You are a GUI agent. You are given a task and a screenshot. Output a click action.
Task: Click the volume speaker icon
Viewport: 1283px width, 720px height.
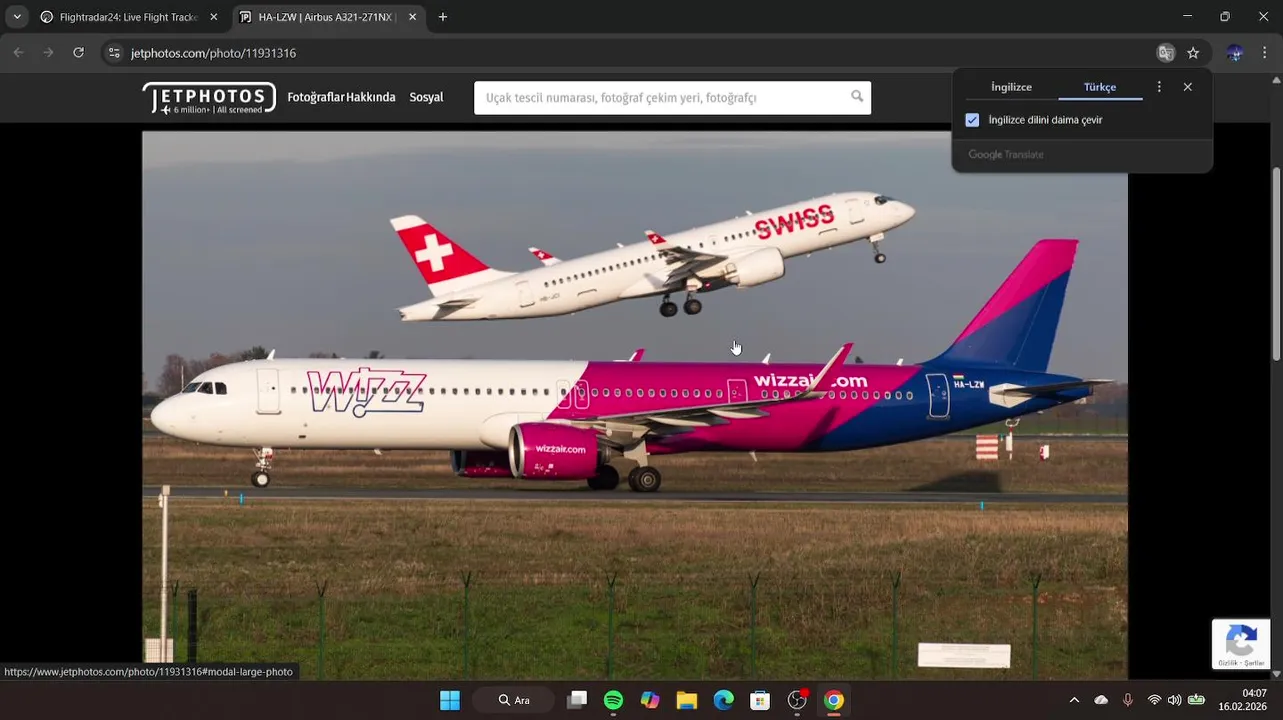tap(1174, 700)
